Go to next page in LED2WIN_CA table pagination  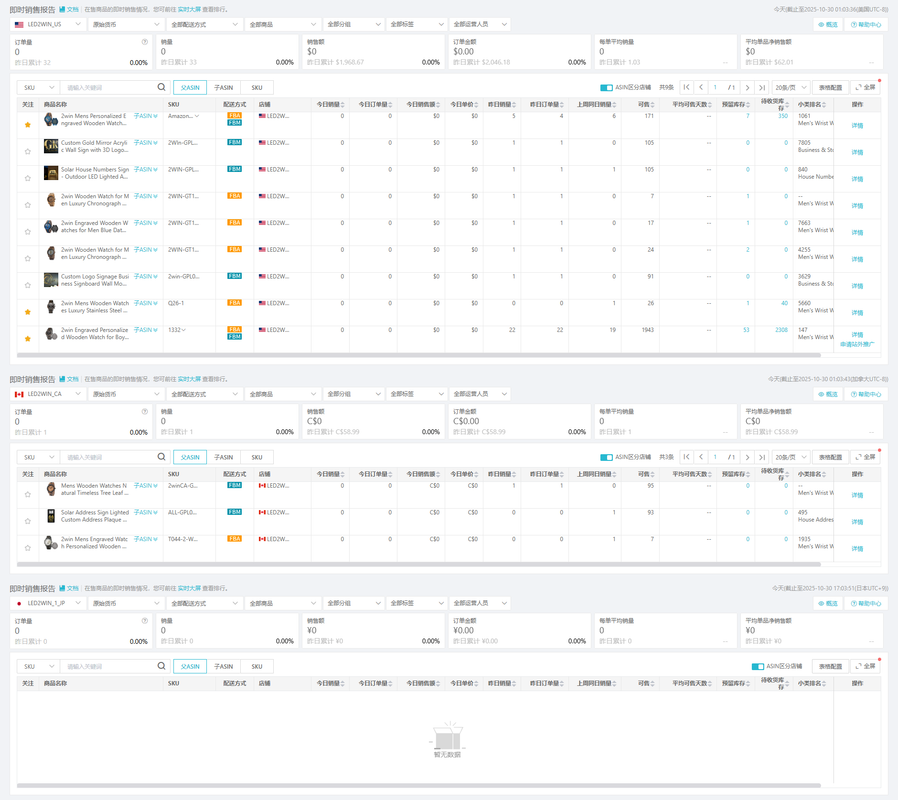pyautogui.click(x=747, y=457)
